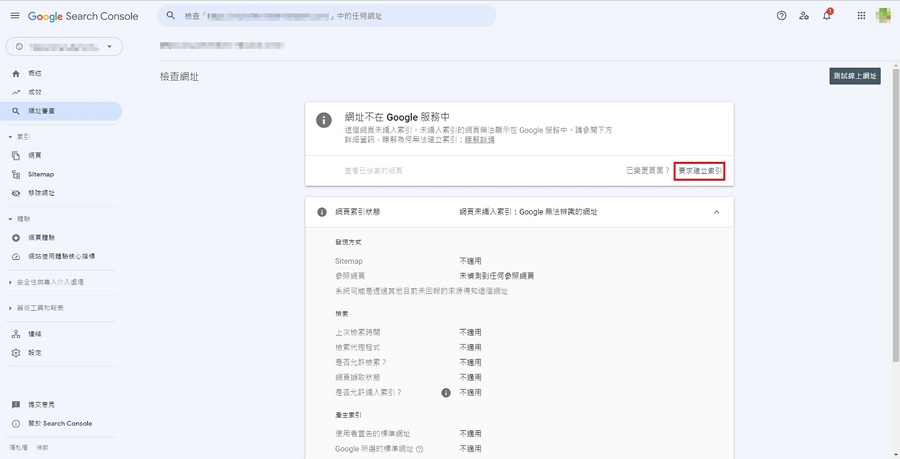Click 網頁未編入索引 status text
Image resolution: width=900 pixels, height=459 pixels.
point(528,212)
